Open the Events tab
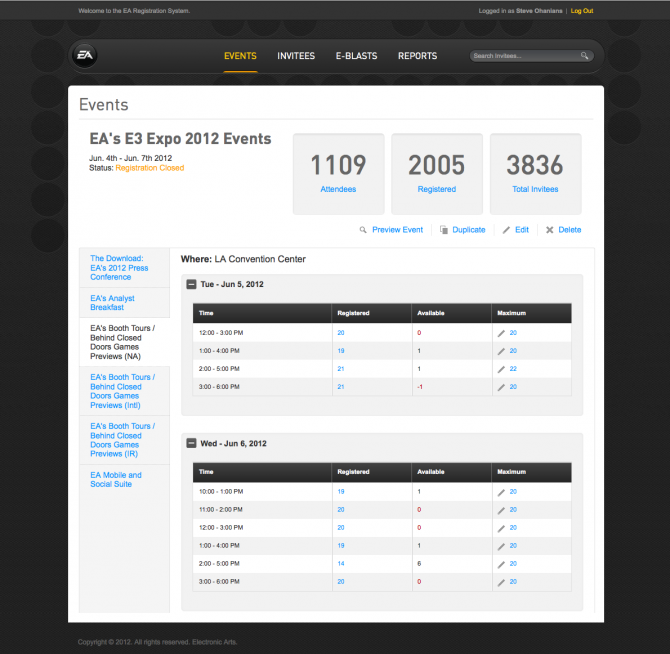This screenshot has height=654, width=670. (x=240, y=56)
